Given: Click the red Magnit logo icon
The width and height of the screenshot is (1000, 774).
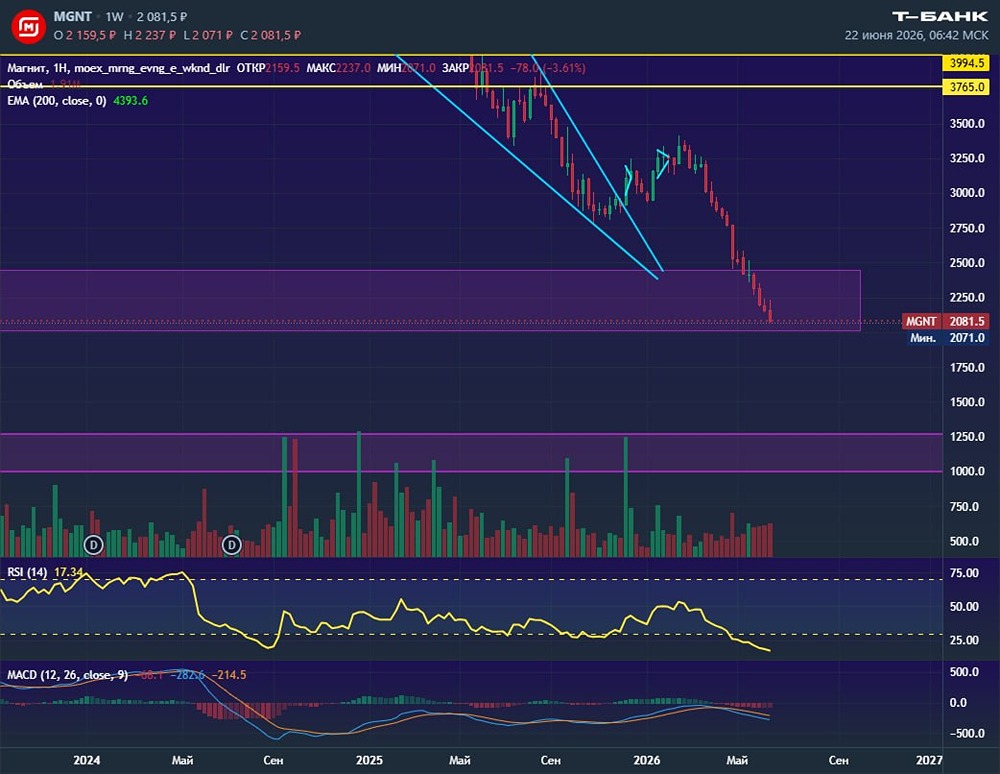Looking at the screenshot, I should click(28, 26).
